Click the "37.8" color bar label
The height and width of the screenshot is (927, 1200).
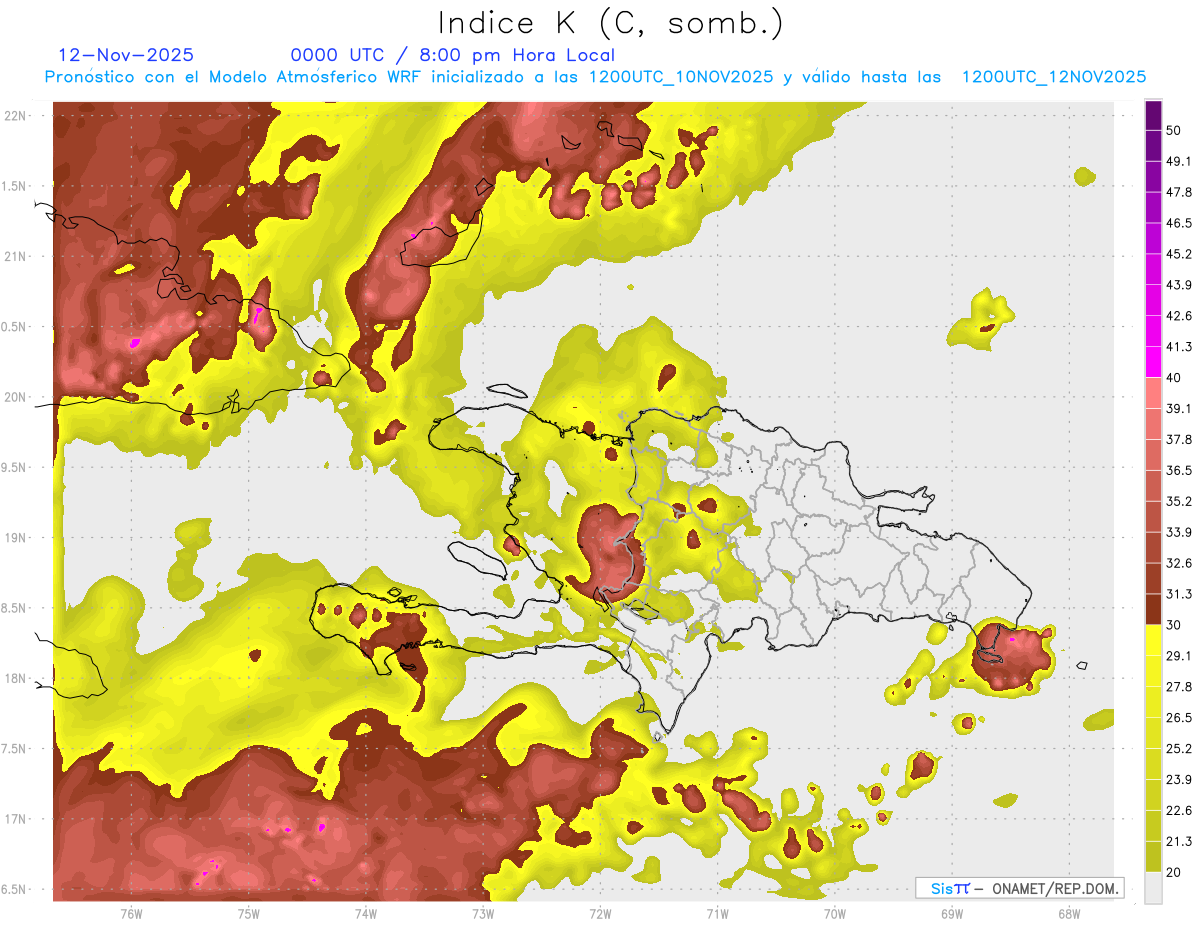1179,440
